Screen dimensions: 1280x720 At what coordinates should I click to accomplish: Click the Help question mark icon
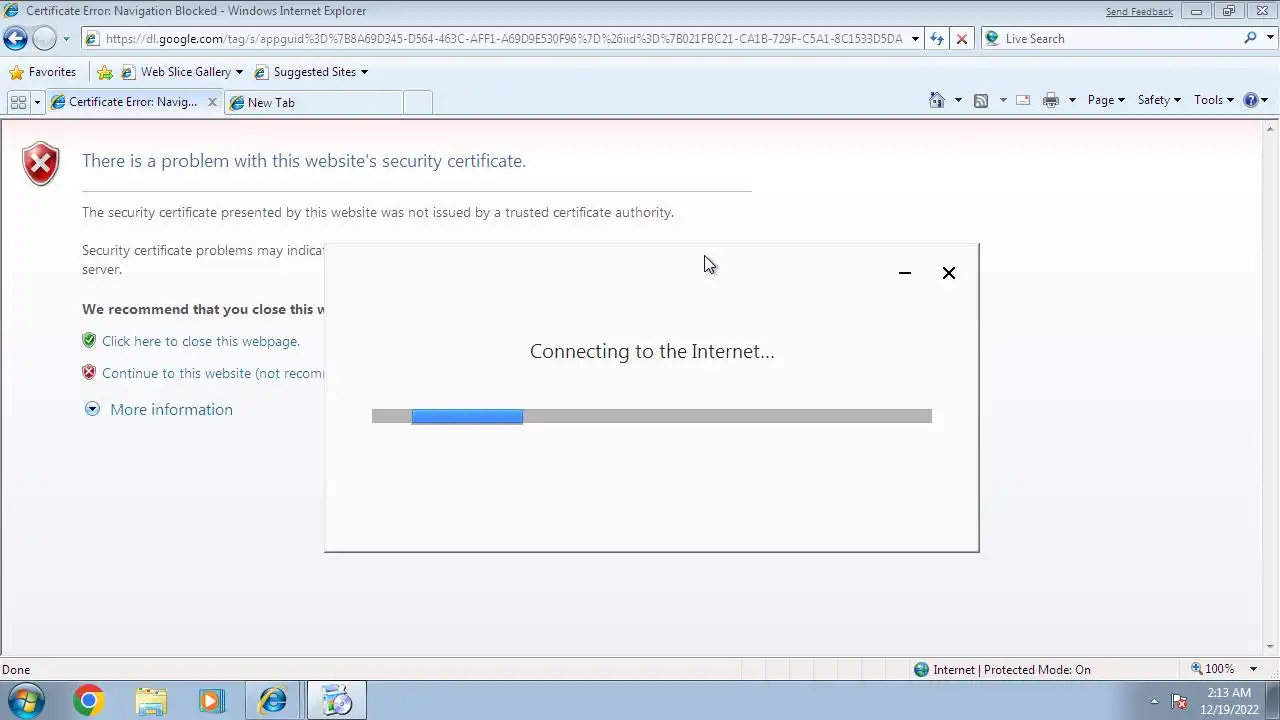tap(1250, 100)
